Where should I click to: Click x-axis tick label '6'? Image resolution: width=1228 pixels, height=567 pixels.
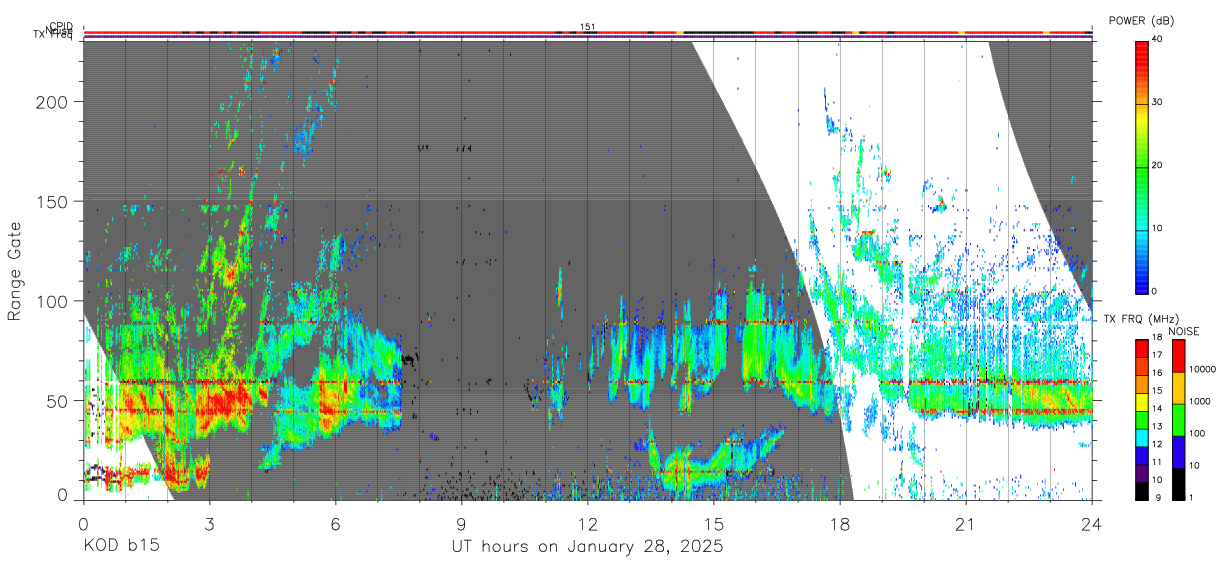point(335,523)
